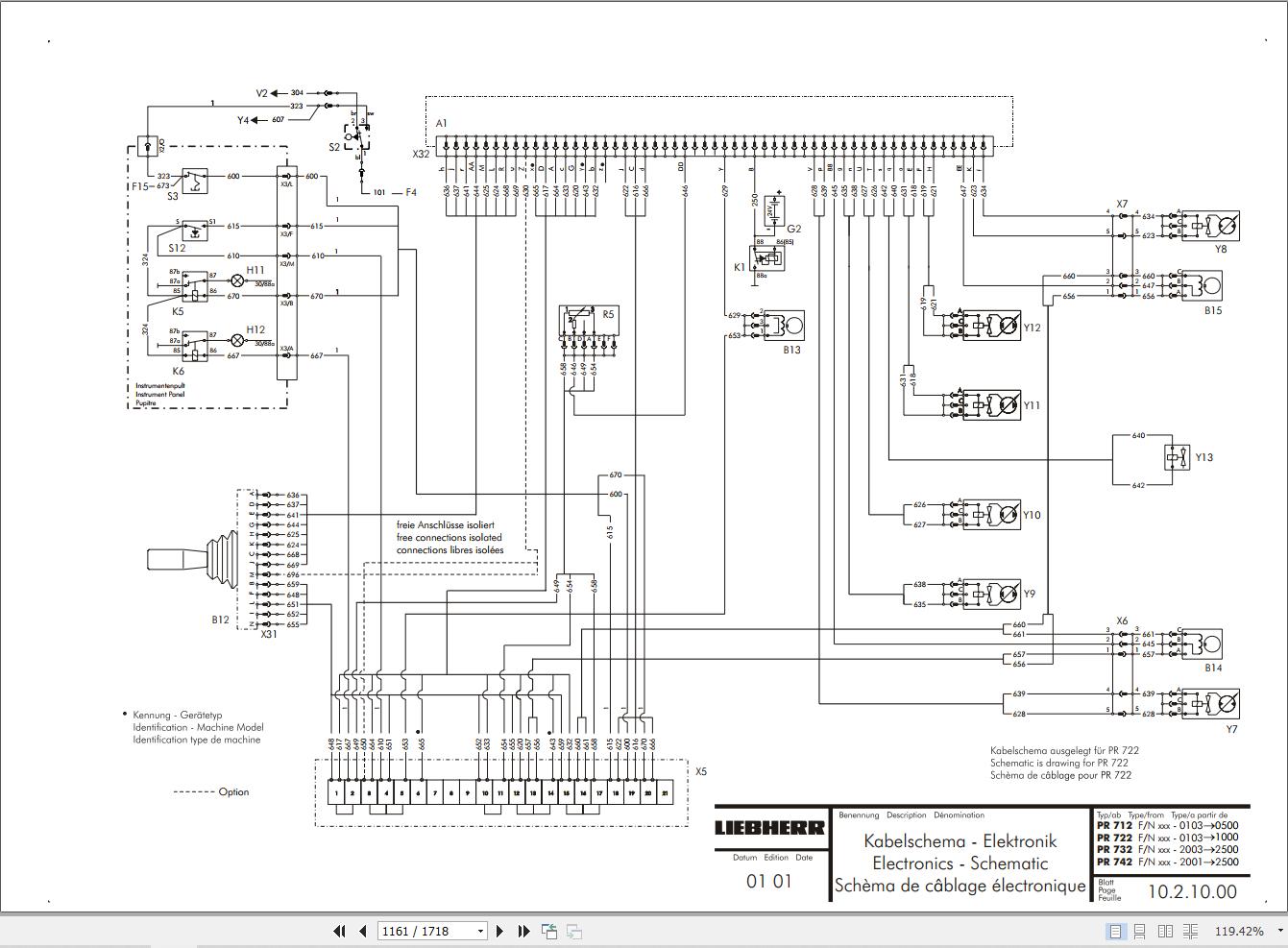Go forward to the next view
Screen dimensions: 1288x948
point(573,931)
